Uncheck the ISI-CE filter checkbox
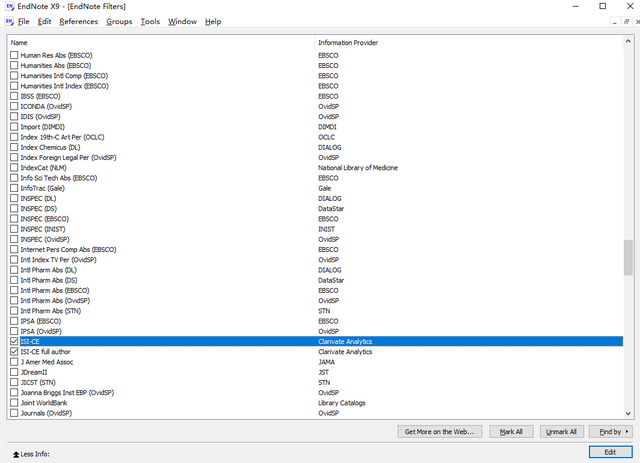Viewport: 640px width, 463px height. tap(14, 341)
